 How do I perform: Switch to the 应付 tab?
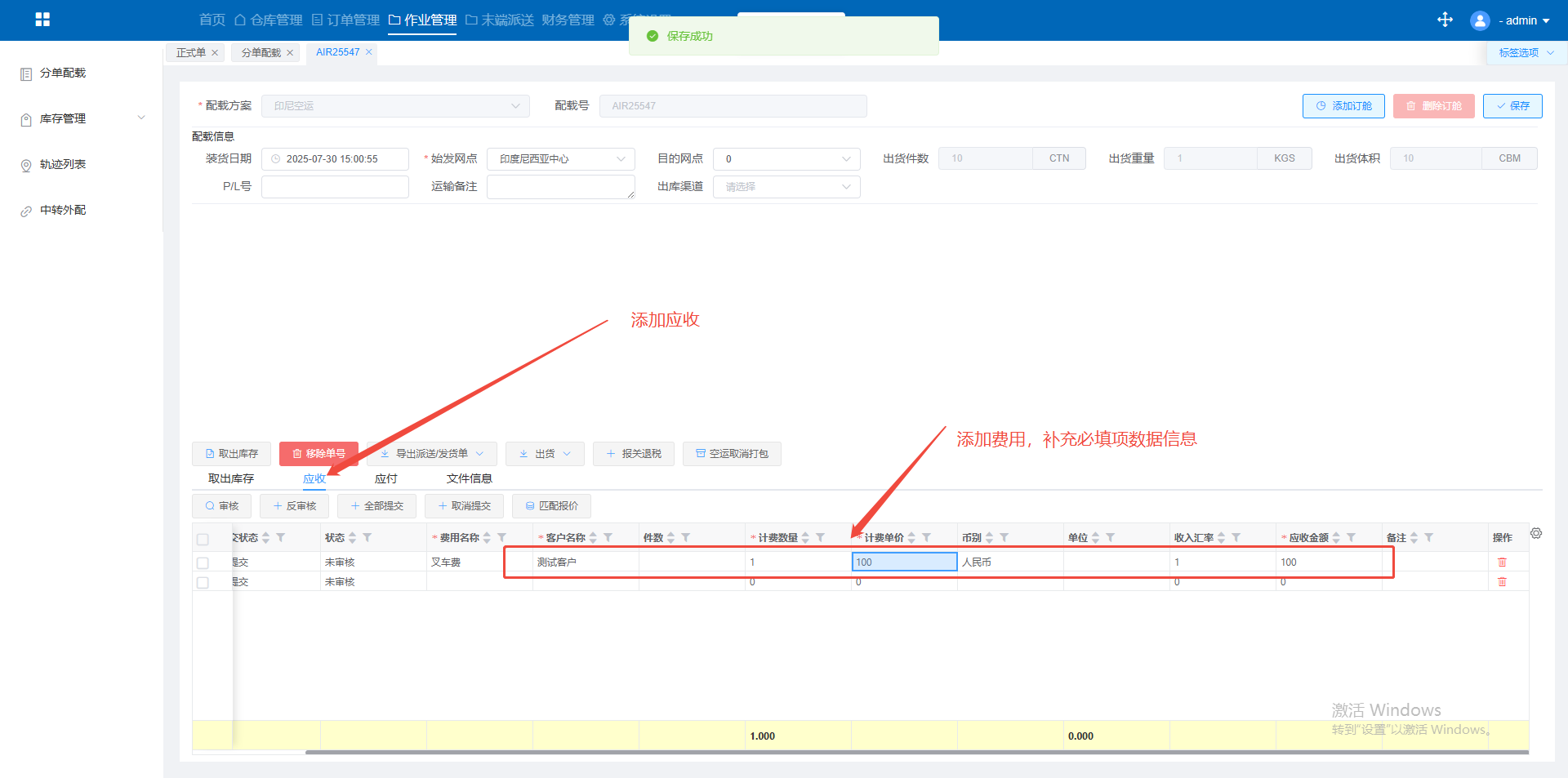point(385,478)
